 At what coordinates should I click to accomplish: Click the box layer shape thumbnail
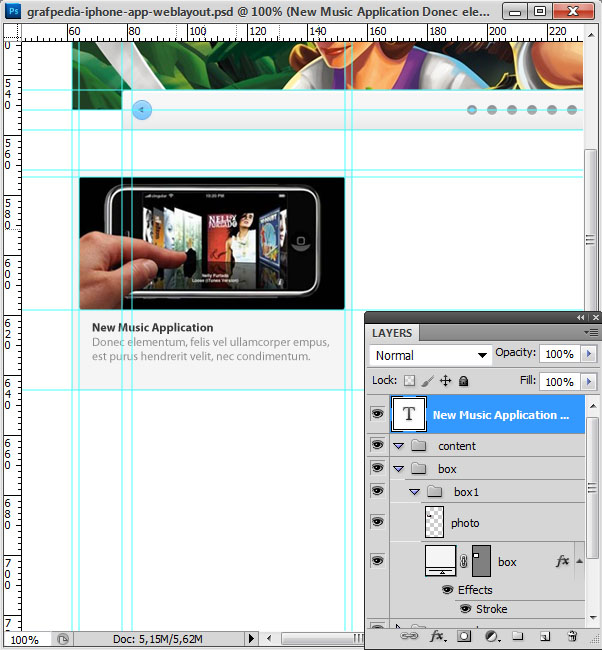point(440,560)
